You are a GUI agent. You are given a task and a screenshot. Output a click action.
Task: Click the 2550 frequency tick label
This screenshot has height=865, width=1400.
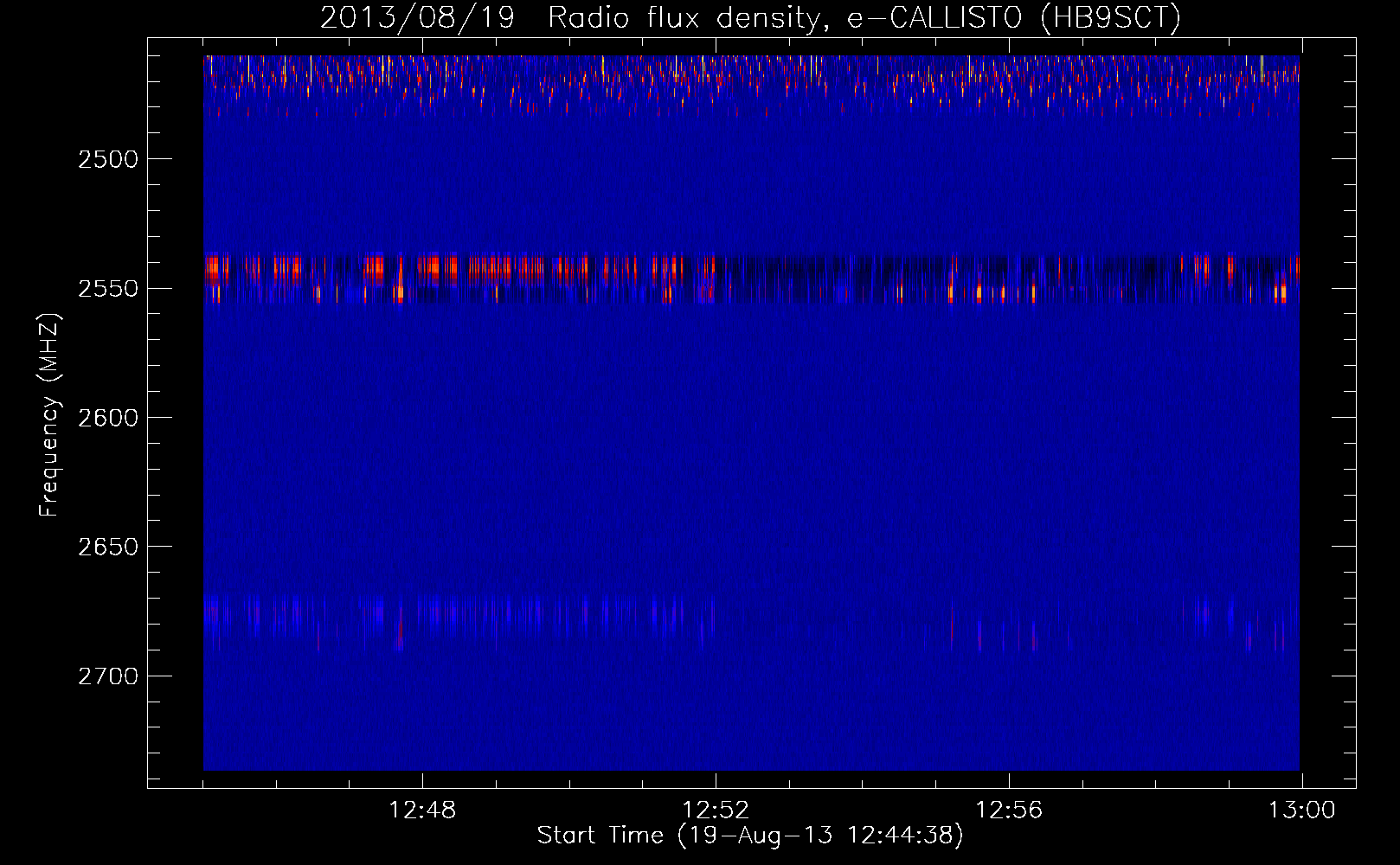click(x=108, y=288)
